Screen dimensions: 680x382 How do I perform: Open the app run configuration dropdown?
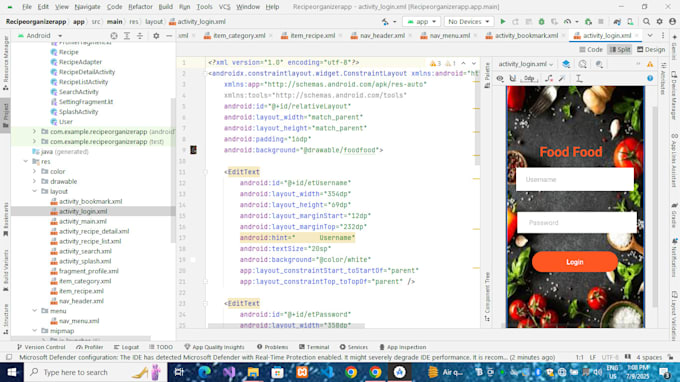tap(422, 21)
